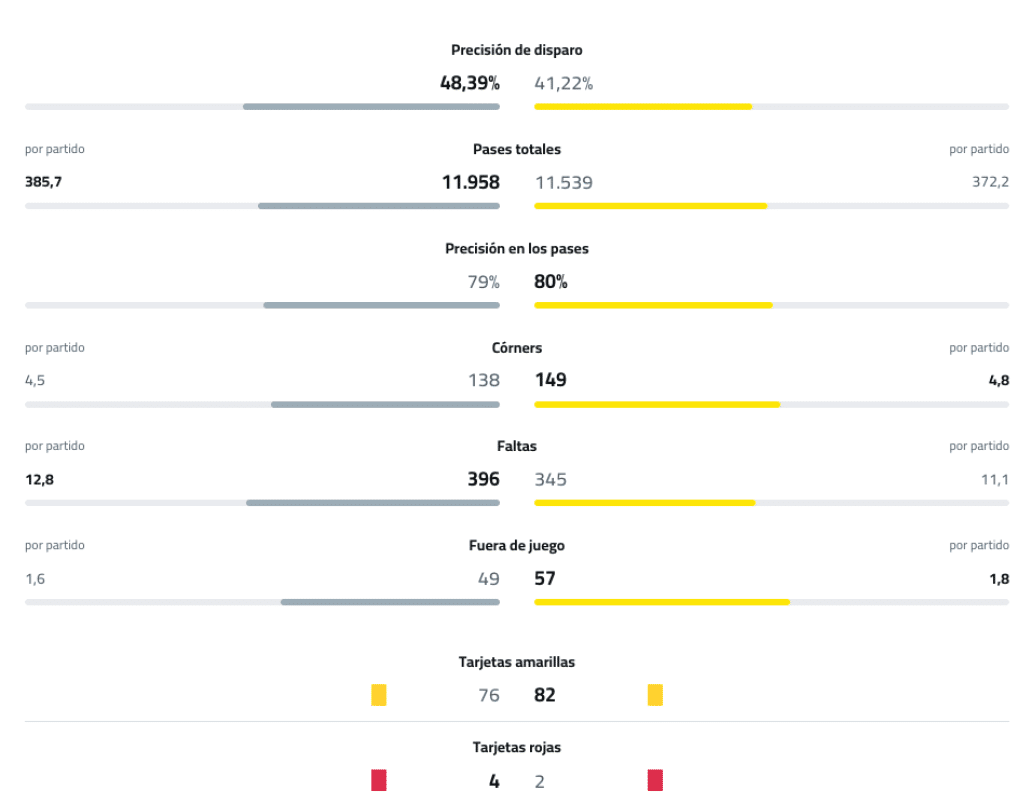
Task: Click the 'Precisión de disparo' heading
Action: 517,50
